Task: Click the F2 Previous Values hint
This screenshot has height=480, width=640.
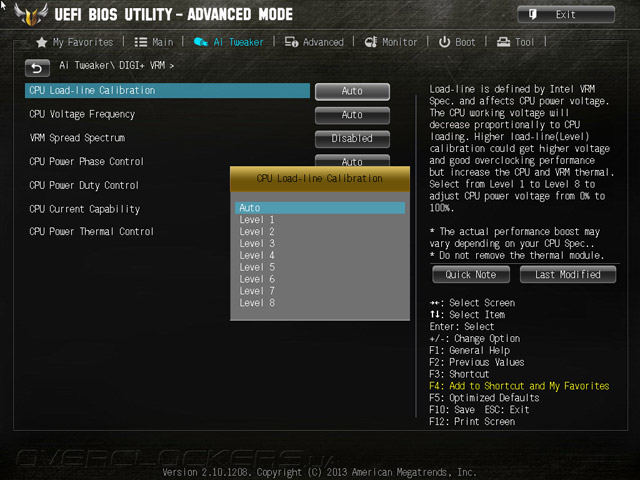Action: [x=477, y=362]
